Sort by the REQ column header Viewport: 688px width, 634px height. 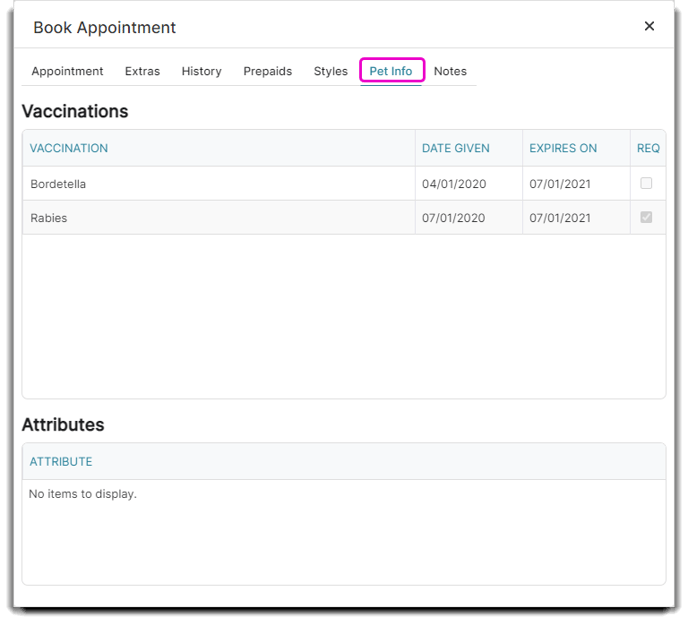click(x=648, y=148)
